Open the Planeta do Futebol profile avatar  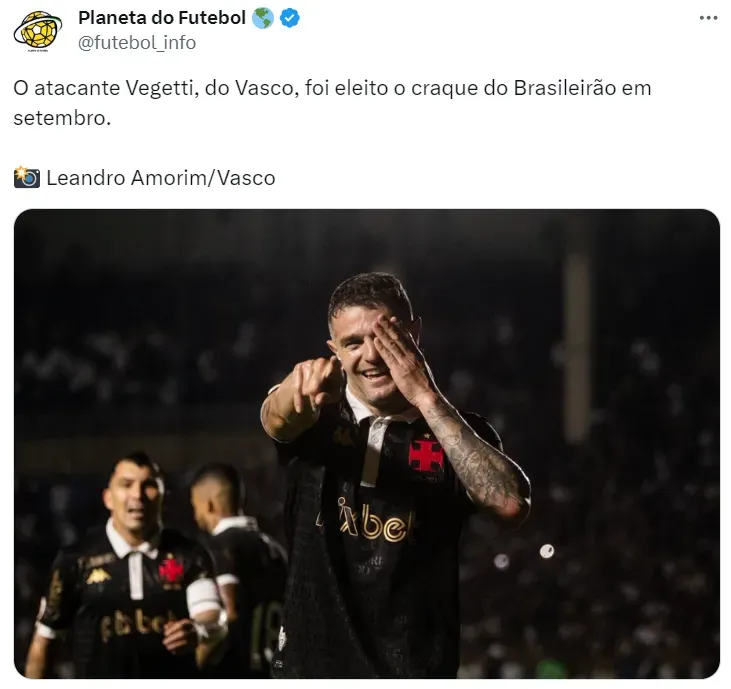(38, 31)
